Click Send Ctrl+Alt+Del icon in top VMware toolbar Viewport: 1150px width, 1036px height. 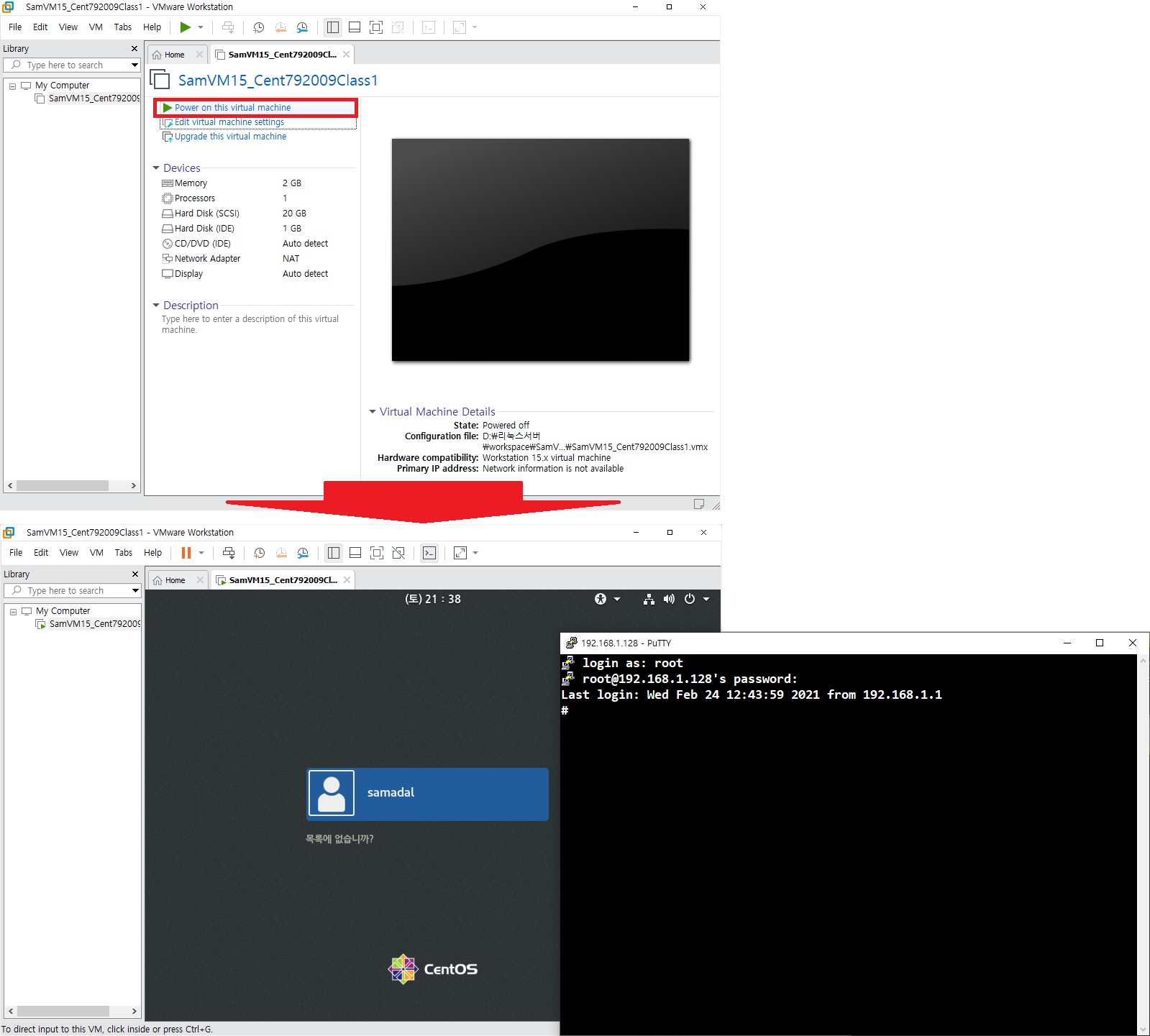pyautogui.click(x=228, y=27)
